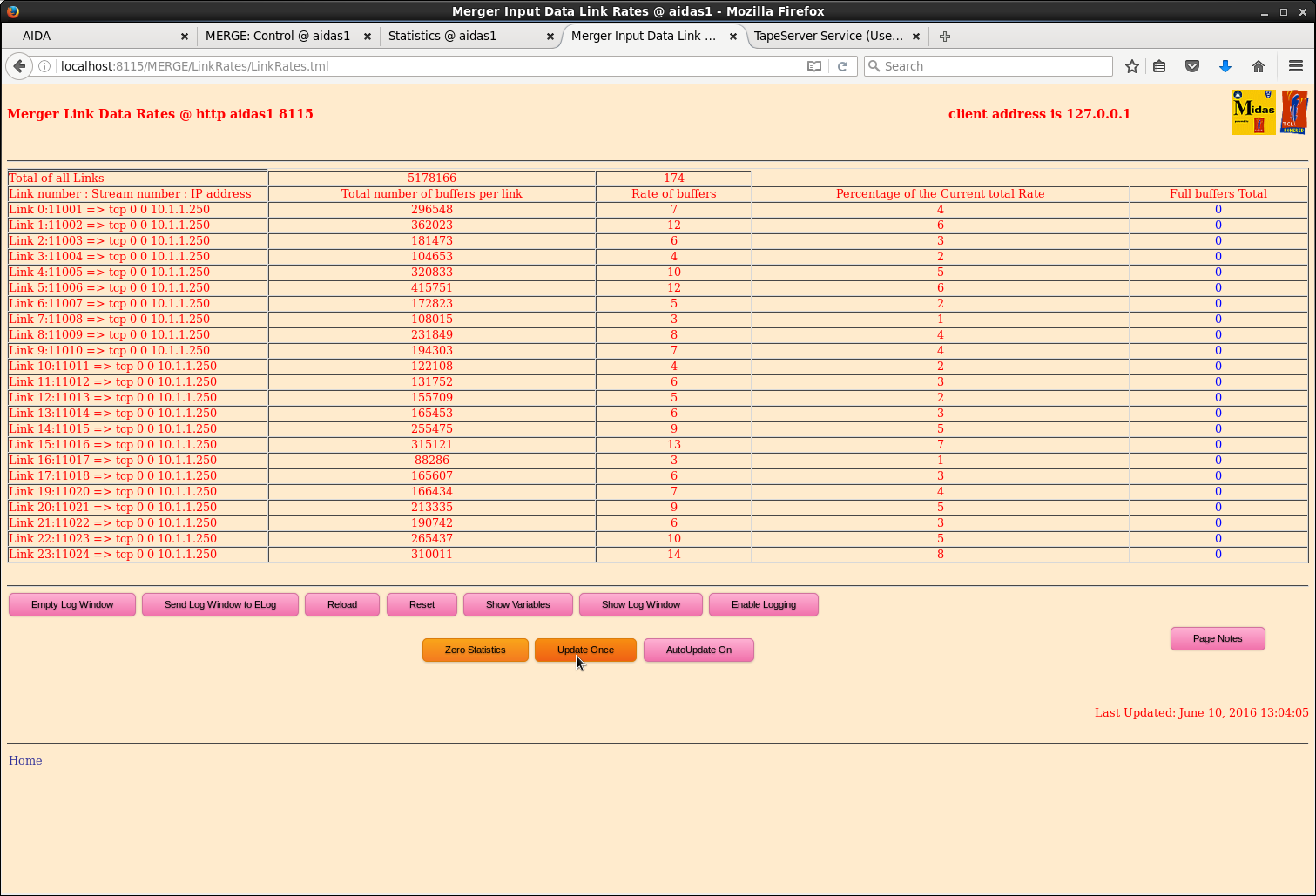Select row Link 5:11006 label
The width and height of the screenshot is (1316, 896).
click(109, 287)
